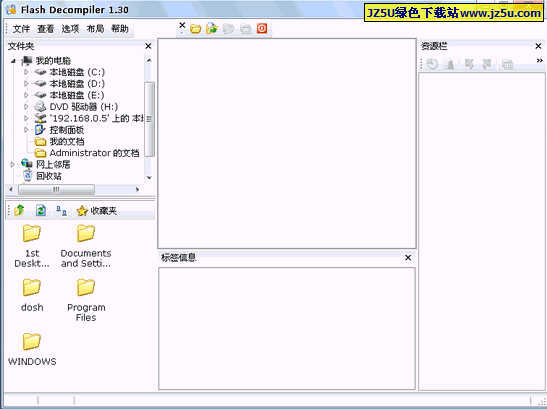Open the 布局 menu
Screen dimensions: 547x409
point(95,29)
